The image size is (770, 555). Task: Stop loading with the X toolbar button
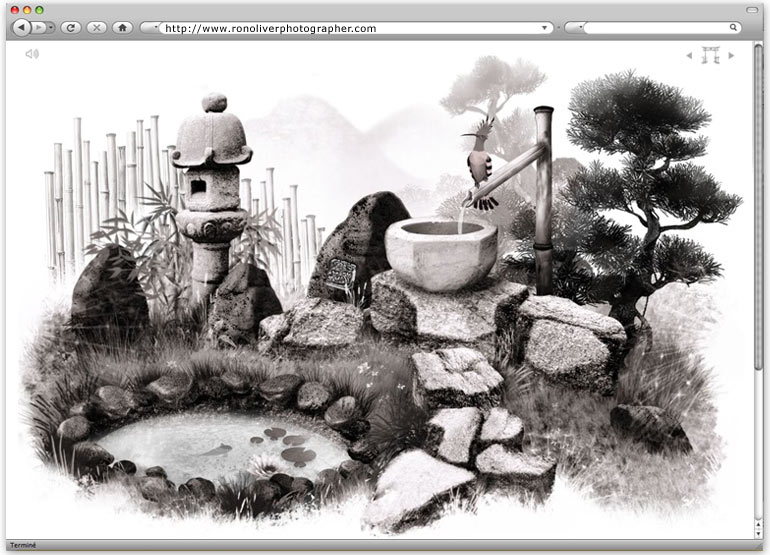(97, 28)
